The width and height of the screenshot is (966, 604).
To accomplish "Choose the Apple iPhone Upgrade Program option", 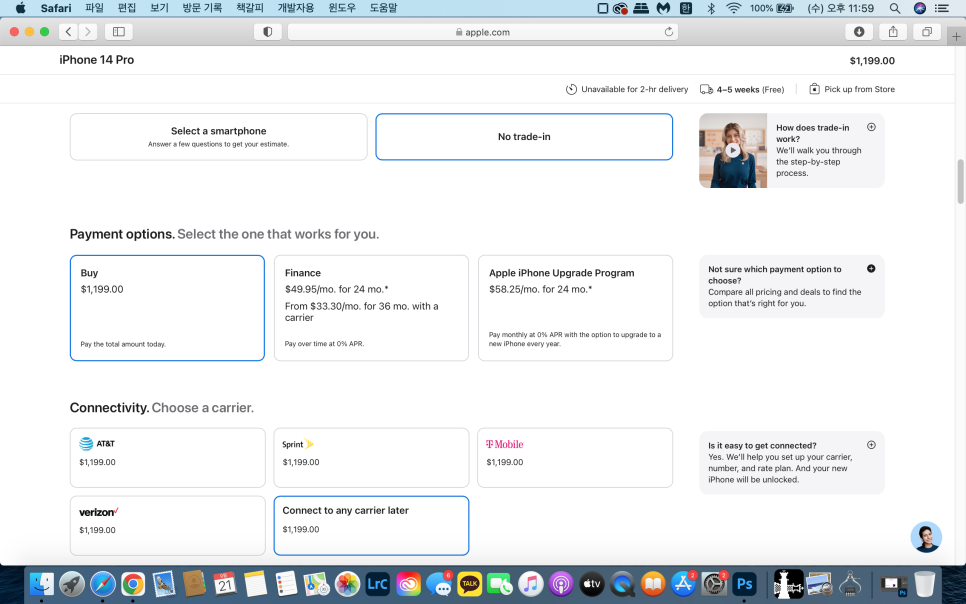I will (x=575, y=308).
